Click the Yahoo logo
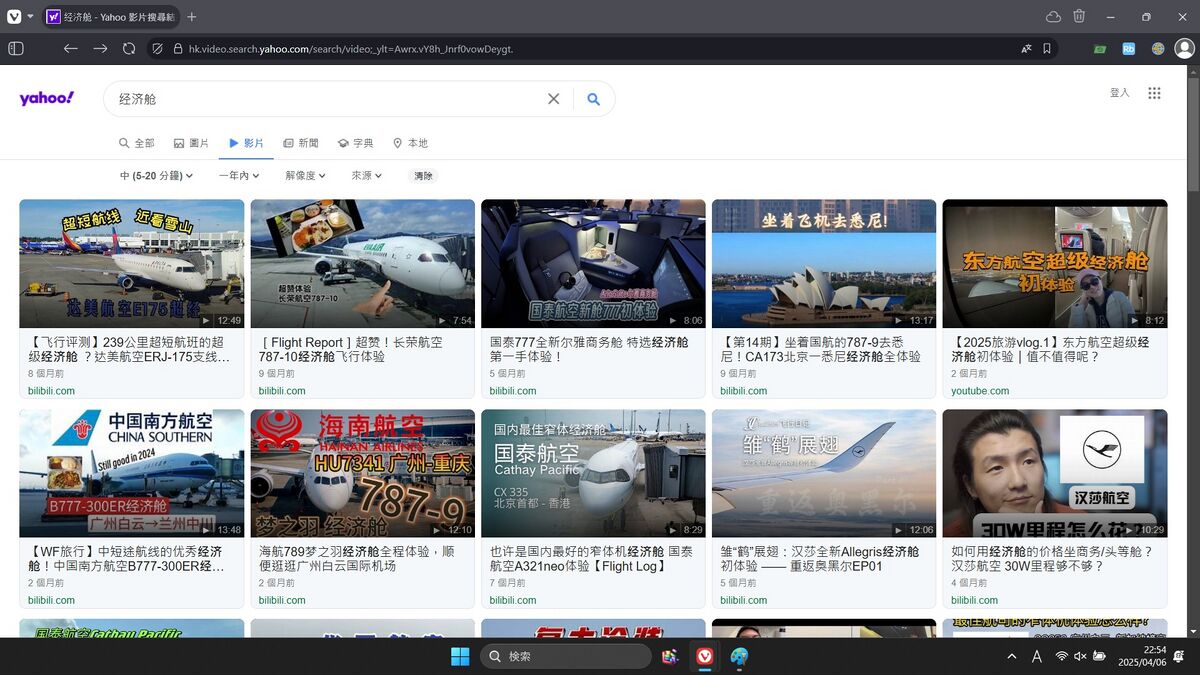Screen dimensions: 1200x675 point(47,98)
